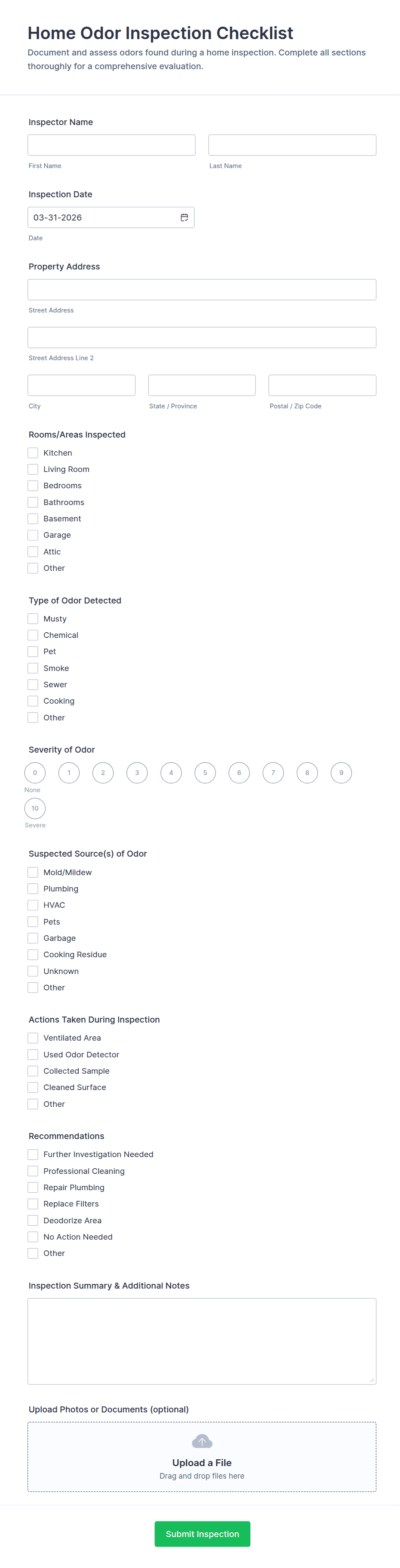Check the Basement area checkbox

tap(33, 519)
